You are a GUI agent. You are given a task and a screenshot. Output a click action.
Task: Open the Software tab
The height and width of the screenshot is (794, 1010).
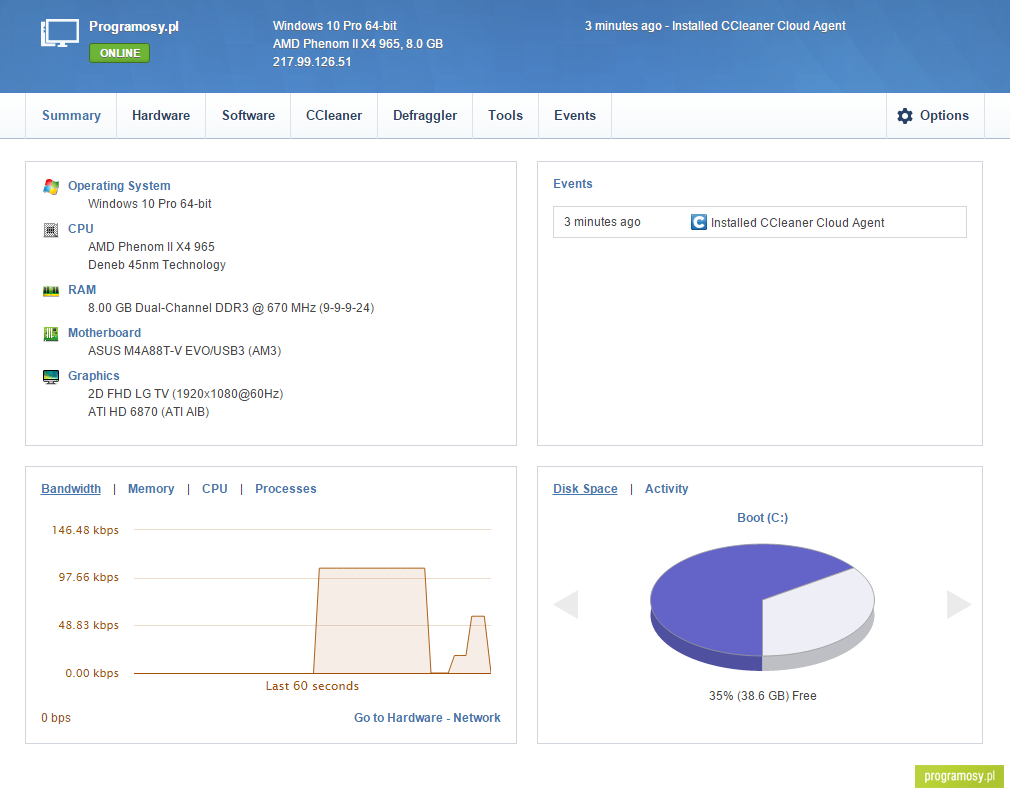pos(249,115)
